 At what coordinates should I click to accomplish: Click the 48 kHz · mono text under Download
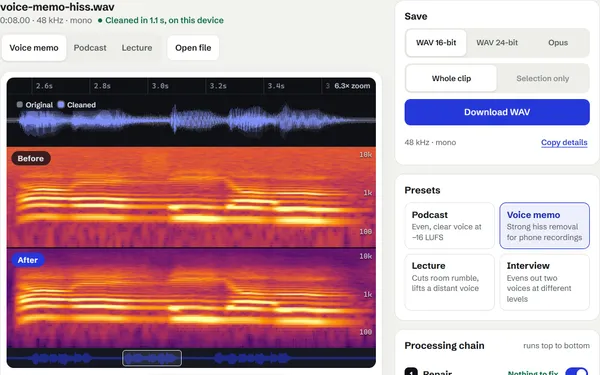(430, 142)
